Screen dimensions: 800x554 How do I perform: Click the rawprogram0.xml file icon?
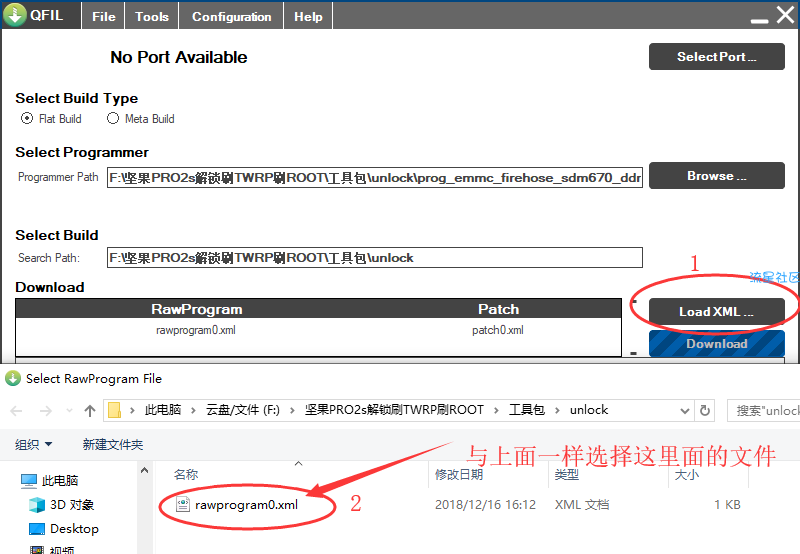click(183, 505)
